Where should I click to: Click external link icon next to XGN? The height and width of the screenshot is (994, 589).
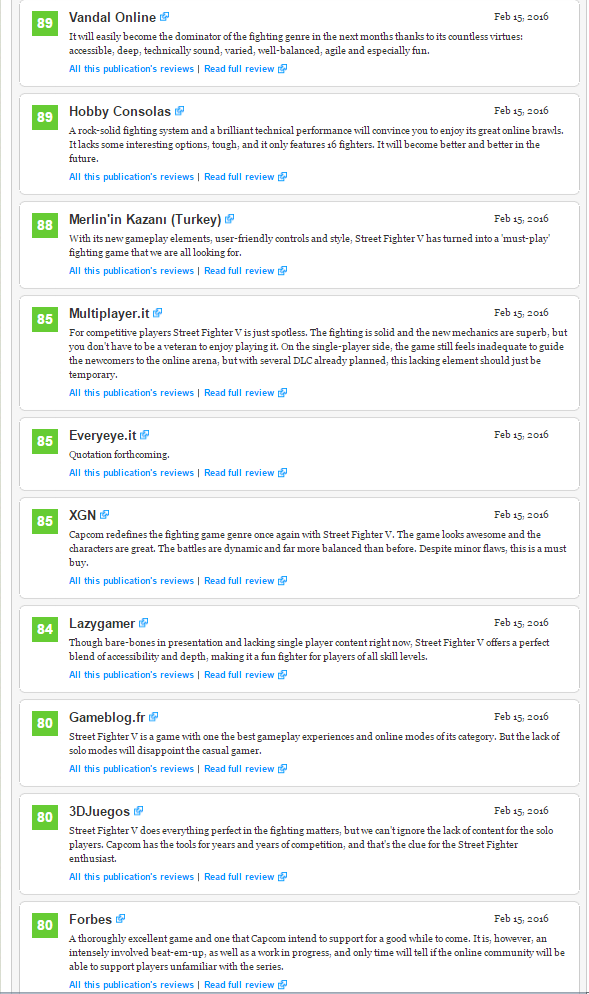(x=105, y=515)
